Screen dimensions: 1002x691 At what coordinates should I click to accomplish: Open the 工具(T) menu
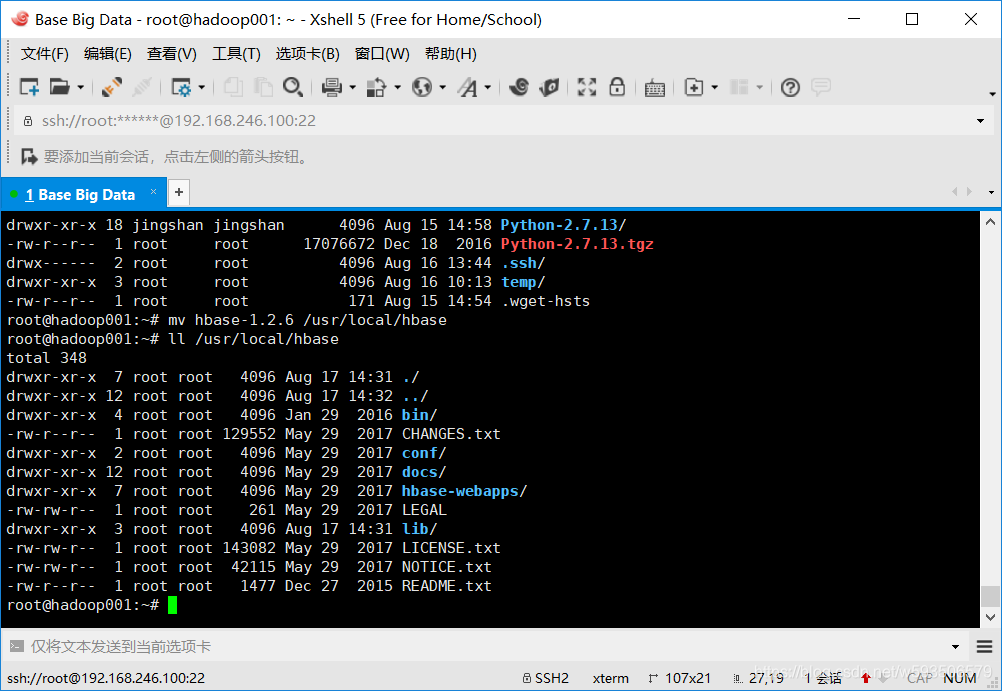click(236, 54)
